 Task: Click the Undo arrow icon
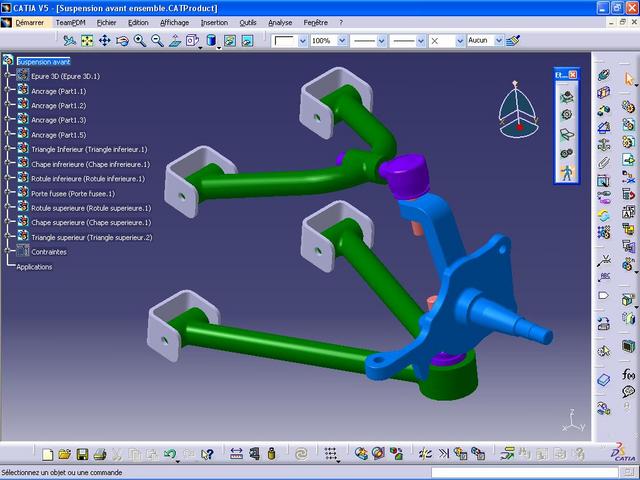pos(169,454)
